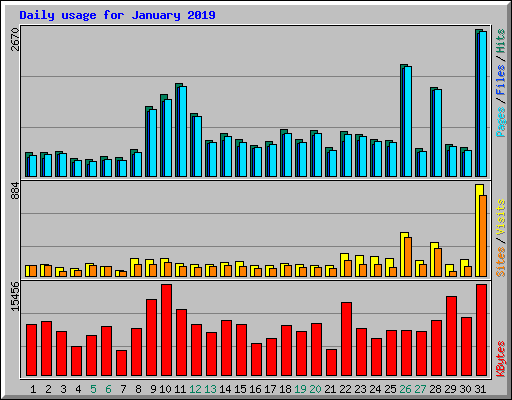
Task: Click the day 28 cyan pages bar
Action: tap(438, 133)
